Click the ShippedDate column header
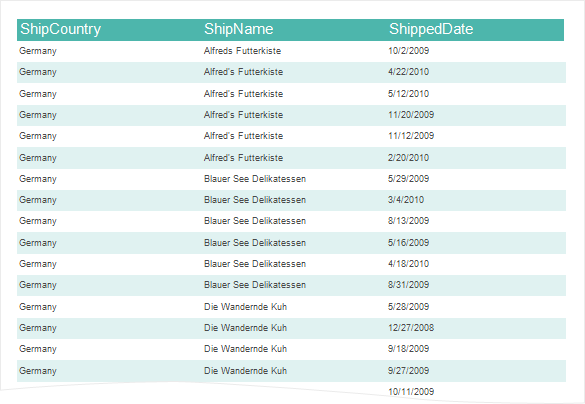Screen dimensions: 585x404 (431, 29)
